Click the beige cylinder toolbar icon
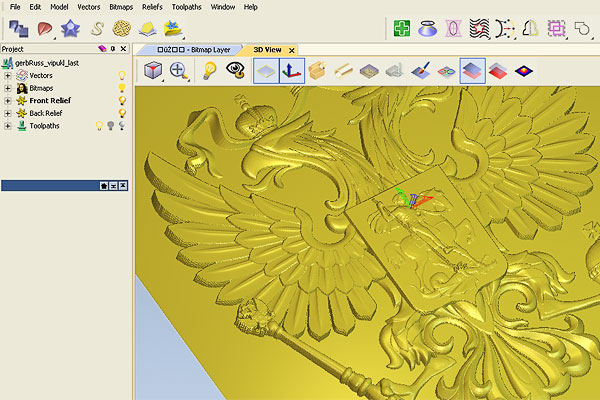 pyautogui.click(x=343, y=71)
